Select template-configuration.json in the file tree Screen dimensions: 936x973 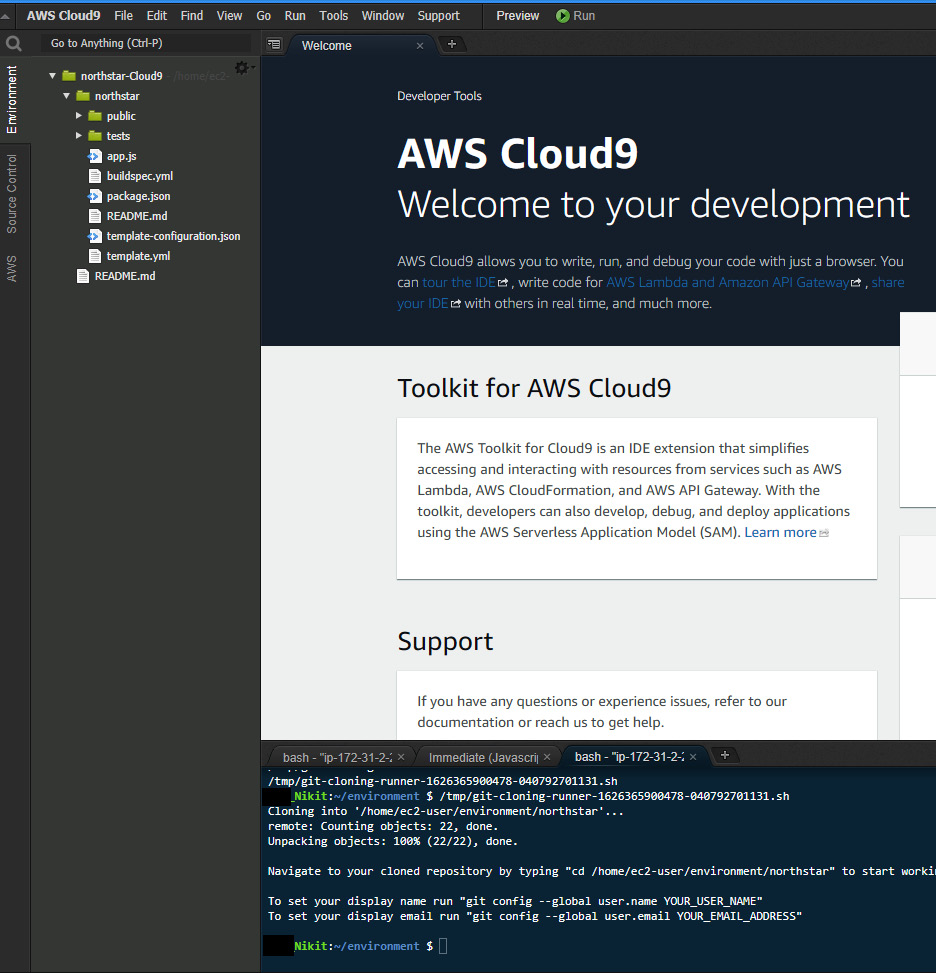click(x=173, y=236)
